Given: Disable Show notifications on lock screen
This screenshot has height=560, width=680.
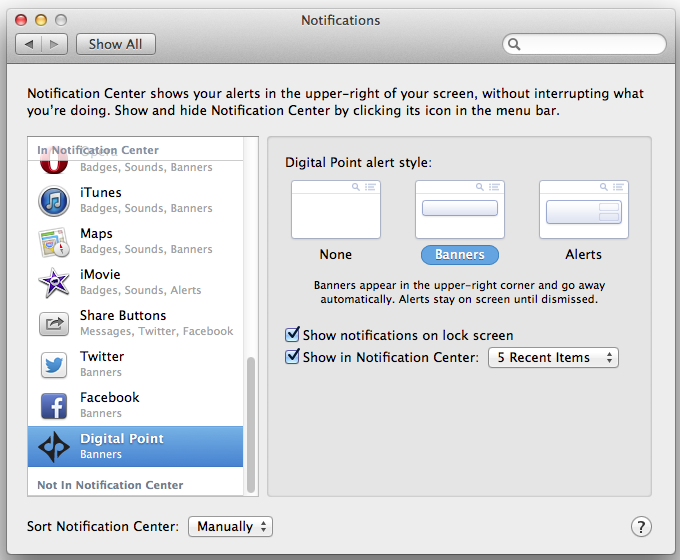Looking at the screenshot, I should [x=292, y=334].
